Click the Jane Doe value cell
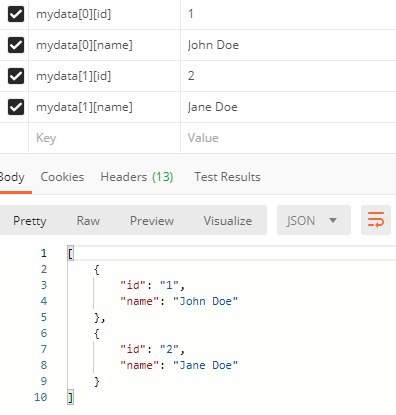Screen dimensions: 396x415 pos(288,107)
